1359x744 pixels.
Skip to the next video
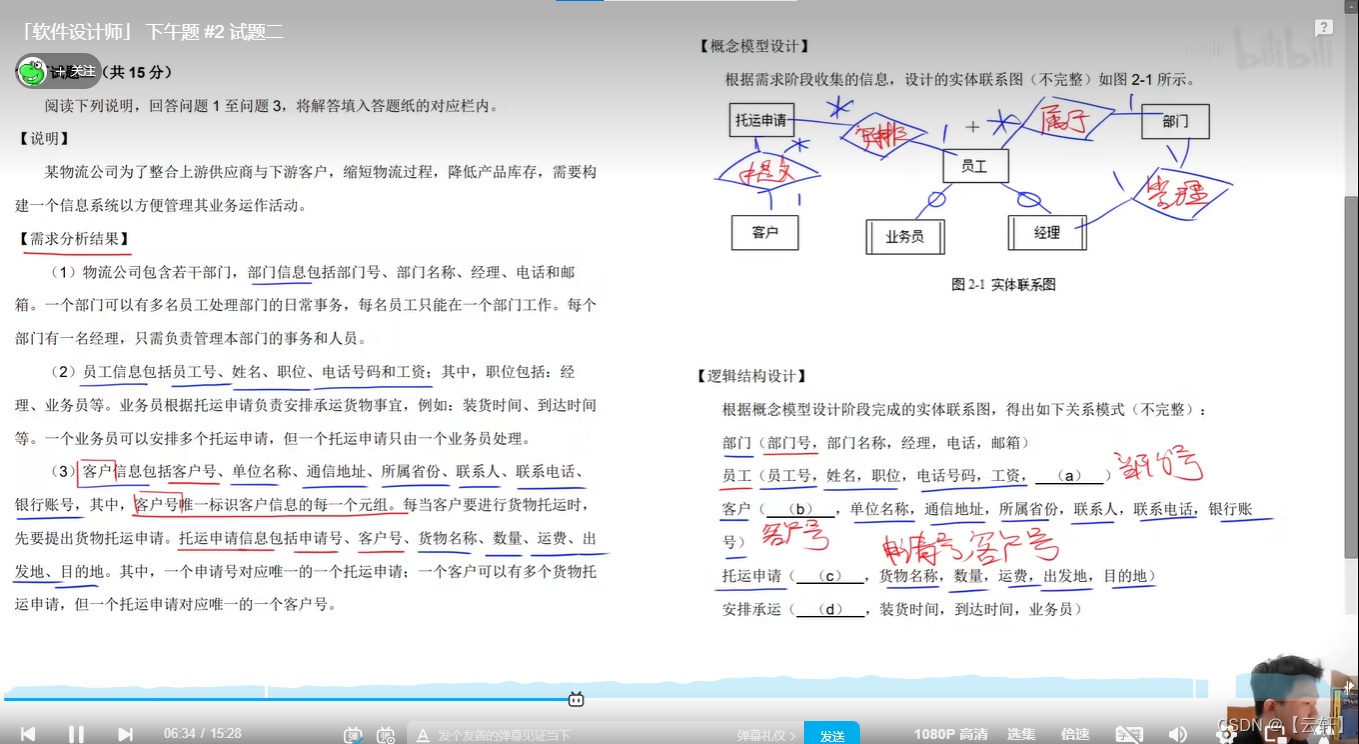coord(125,734)
